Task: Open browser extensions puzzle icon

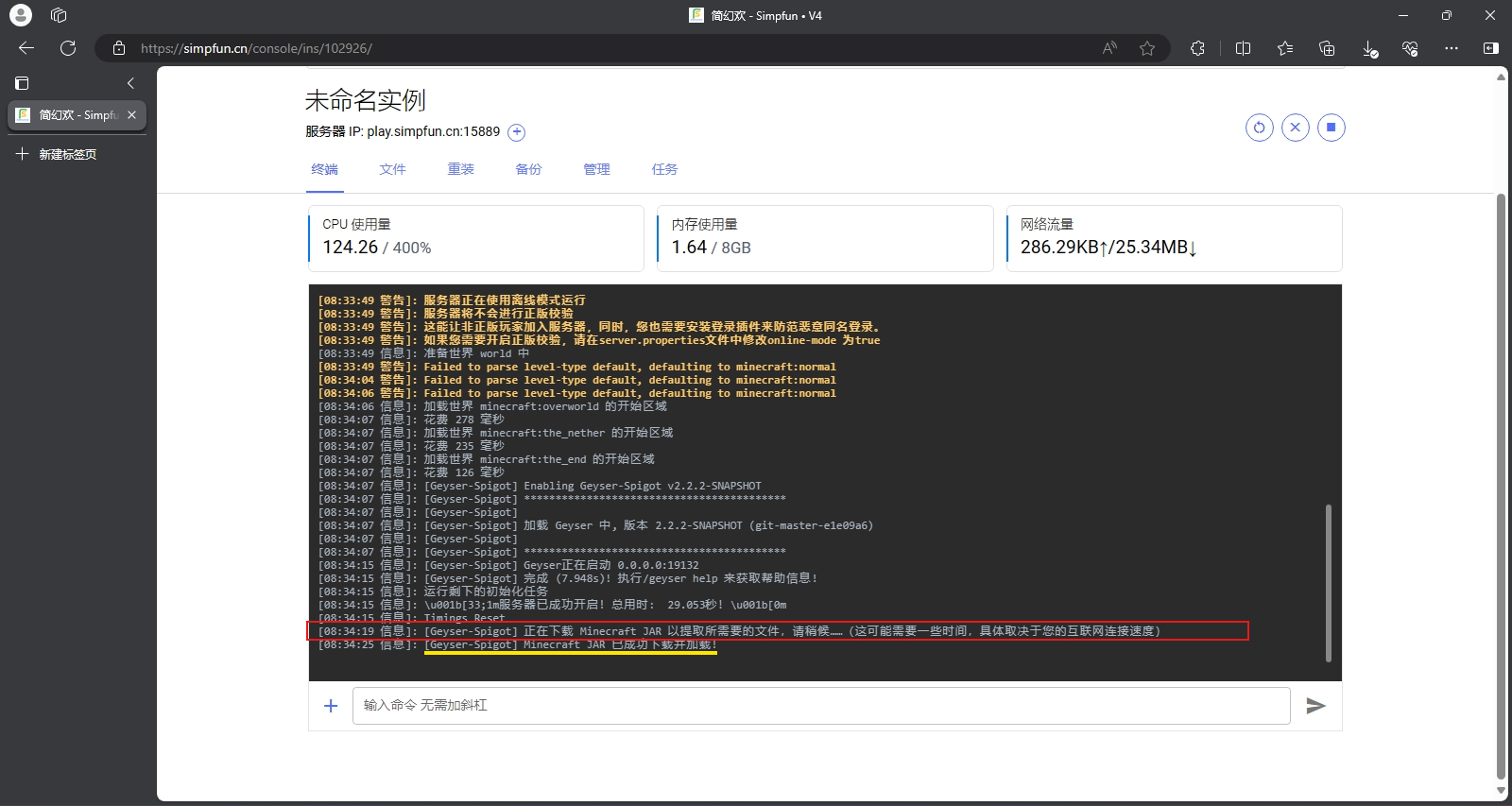Action: [x=1197, y=48]
